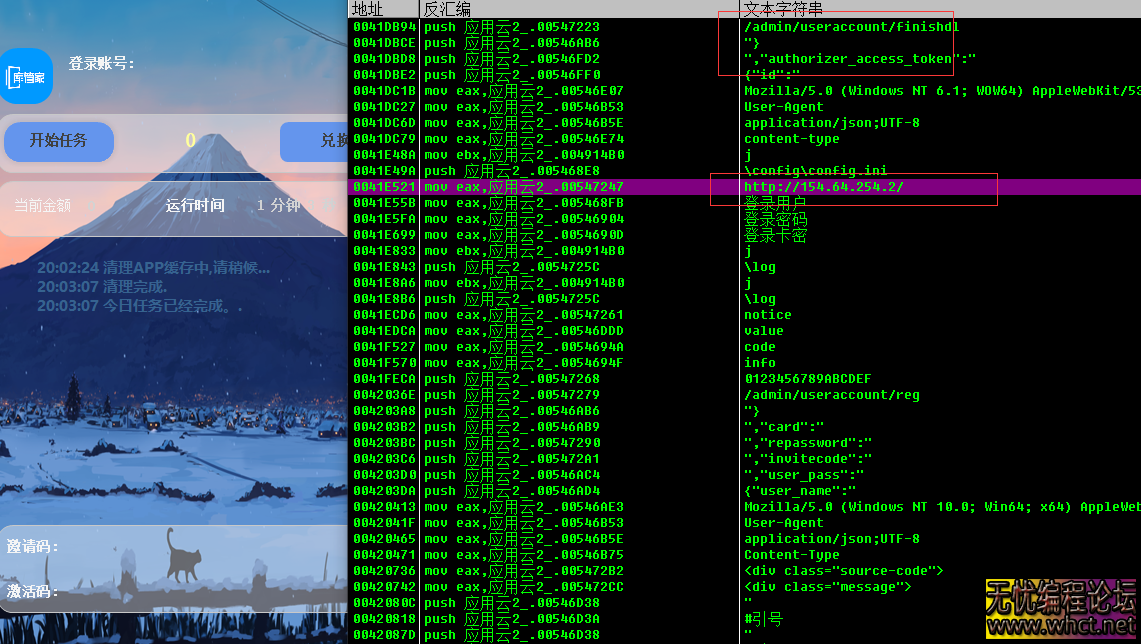The width and height of the screenshot is (1141, 644).
Task: Select the /admin/useraccount/finishdl string entry
Action: [x=850, y=27]
